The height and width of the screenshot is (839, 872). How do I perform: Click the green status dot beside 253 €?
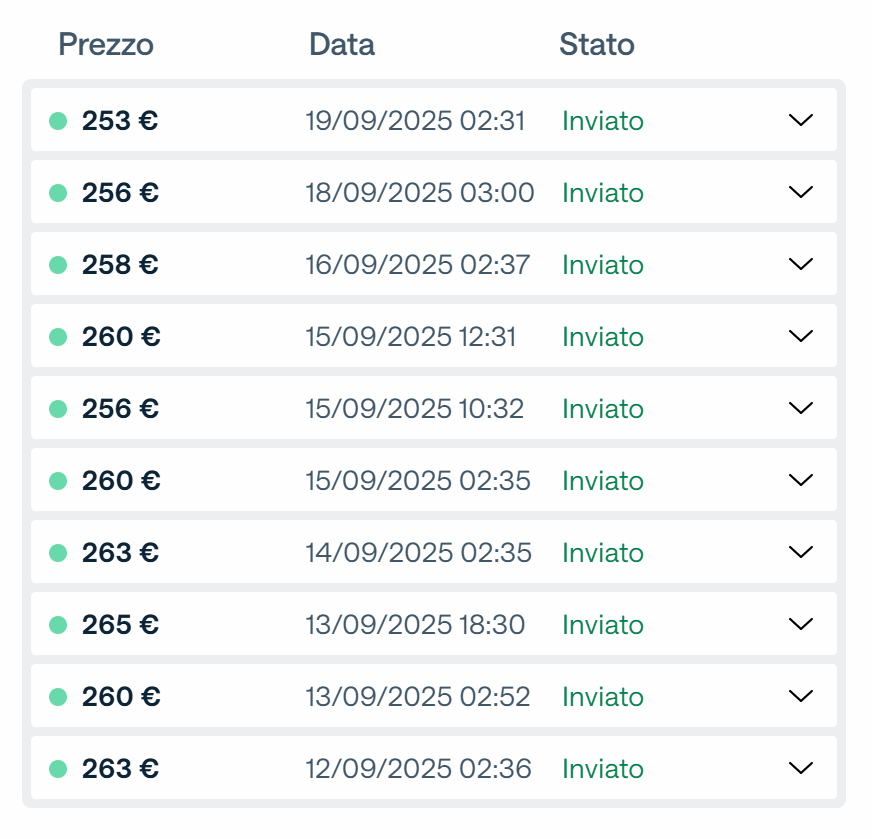pyautogui.click(x=58, y=121)
